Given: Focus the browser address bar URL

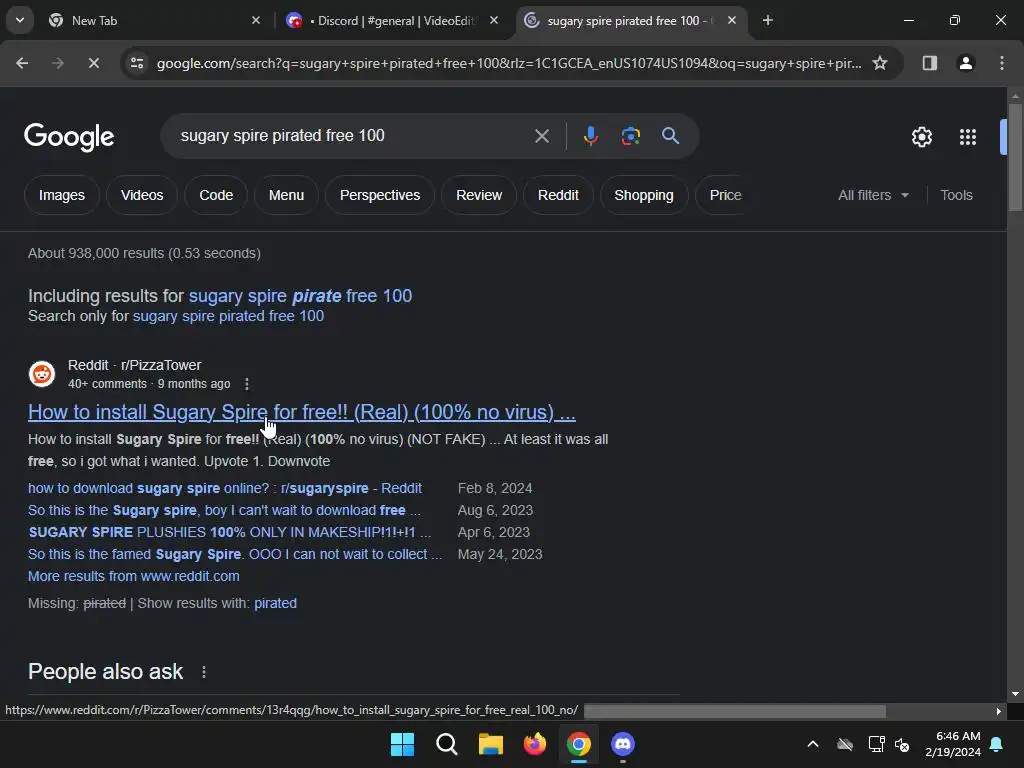Looking at the screenshot, I should pyautogui.click(x=509, y=63).
